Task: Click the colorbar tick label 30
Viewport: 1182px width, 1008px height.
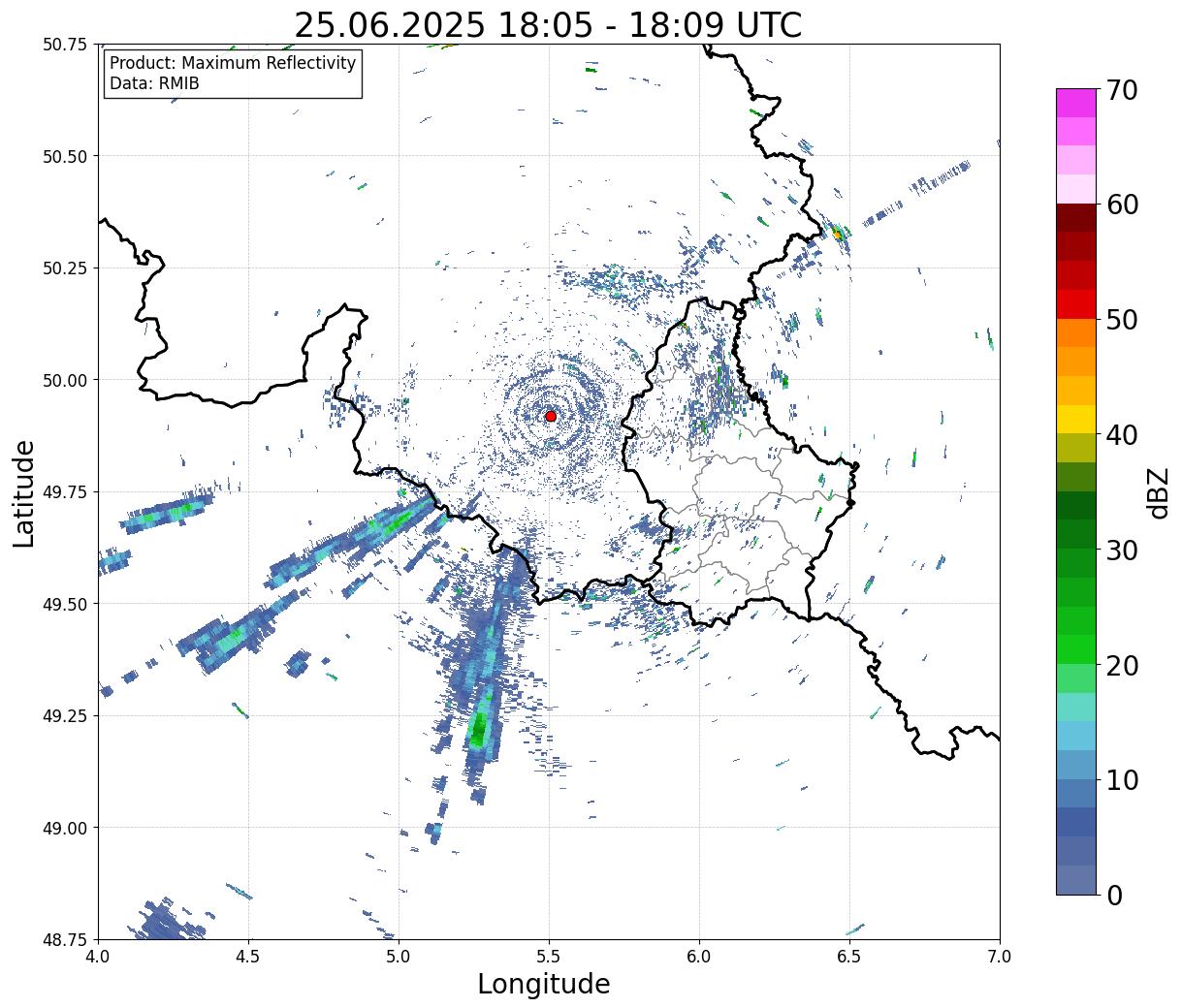Action: tap(1122, 551)
